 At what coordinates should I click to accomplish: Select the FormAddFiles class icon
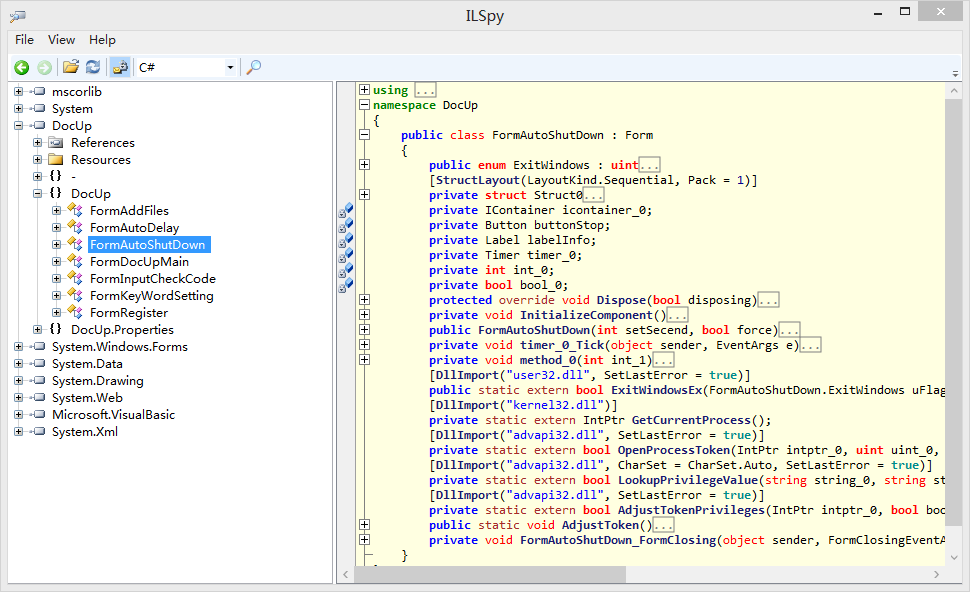coord(75,210)
